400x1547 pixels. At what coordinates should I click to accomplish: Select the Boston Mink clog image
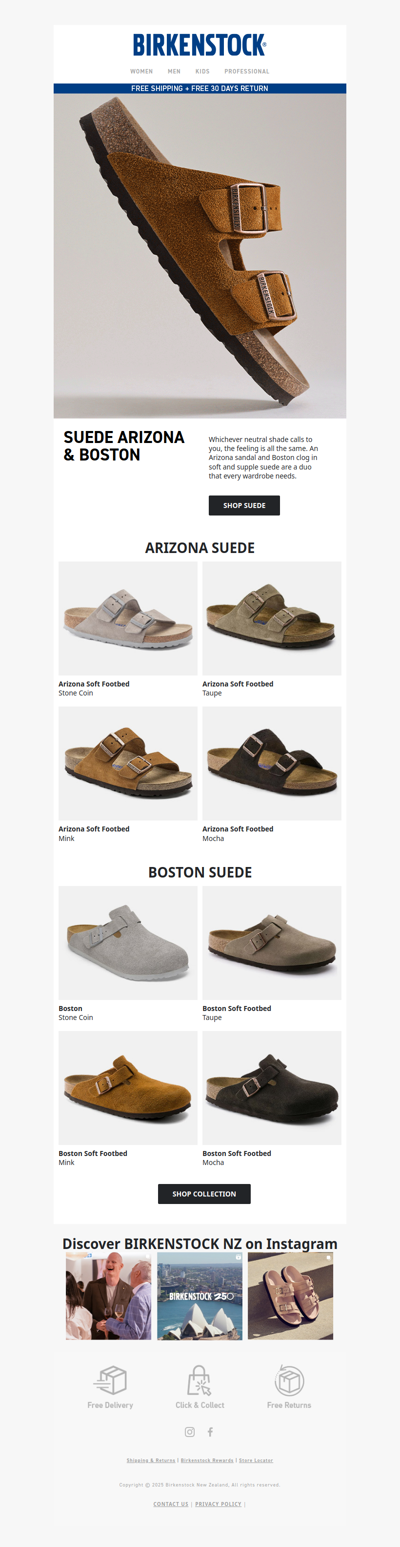click(128, 1088)
